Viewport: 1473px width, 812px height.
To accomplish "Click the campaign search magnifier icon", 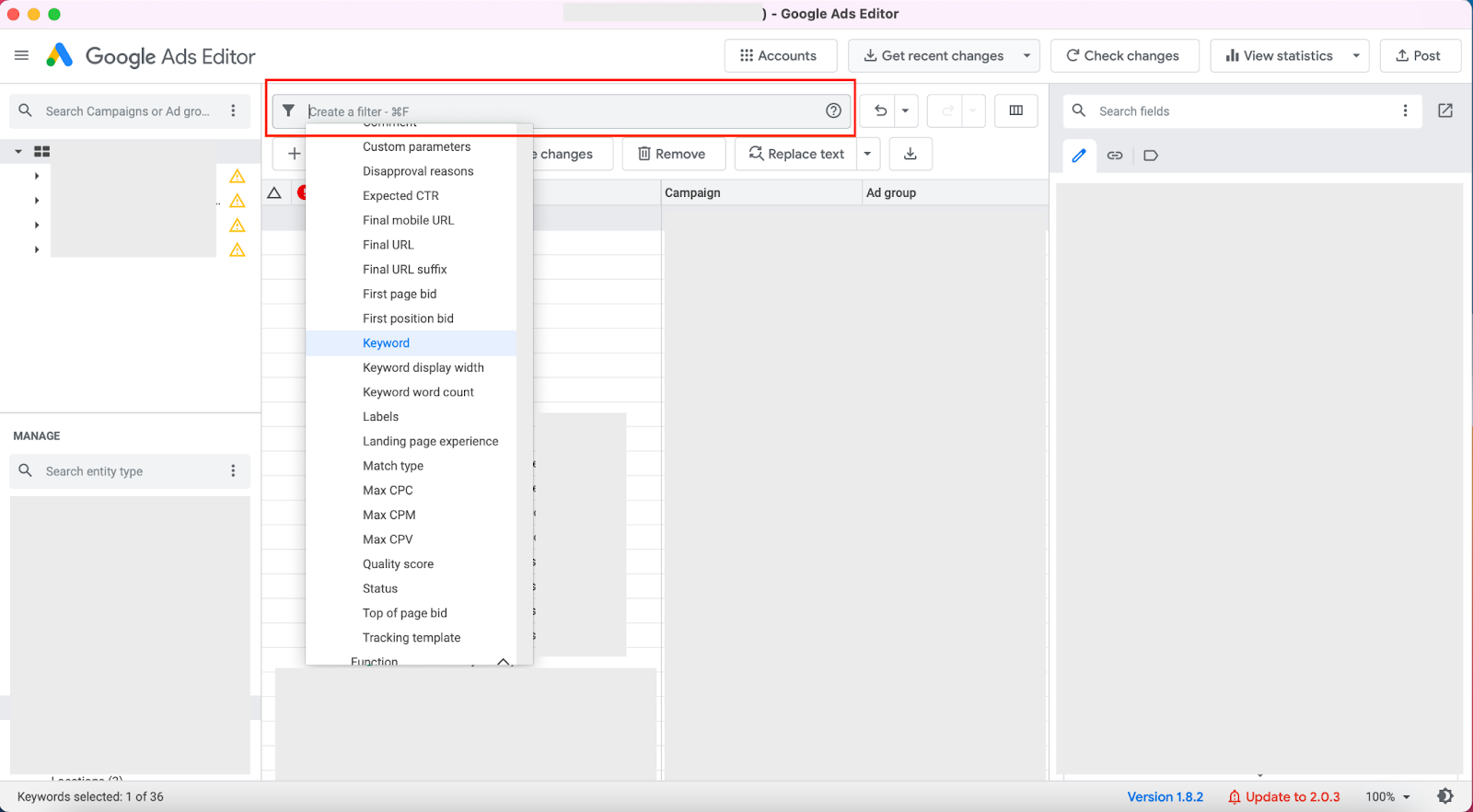I will [26, 110].
